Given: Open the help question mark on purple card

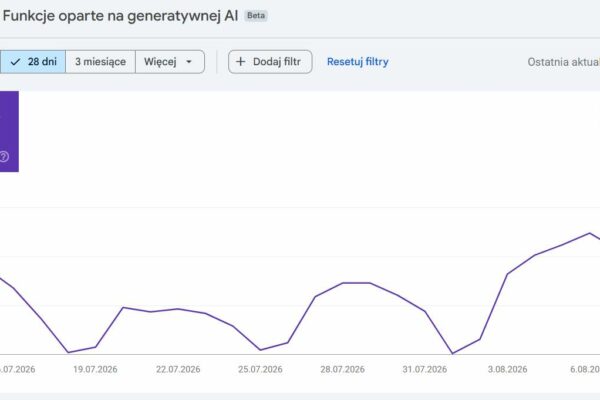Looking at the screenshot, I should 4,156.
